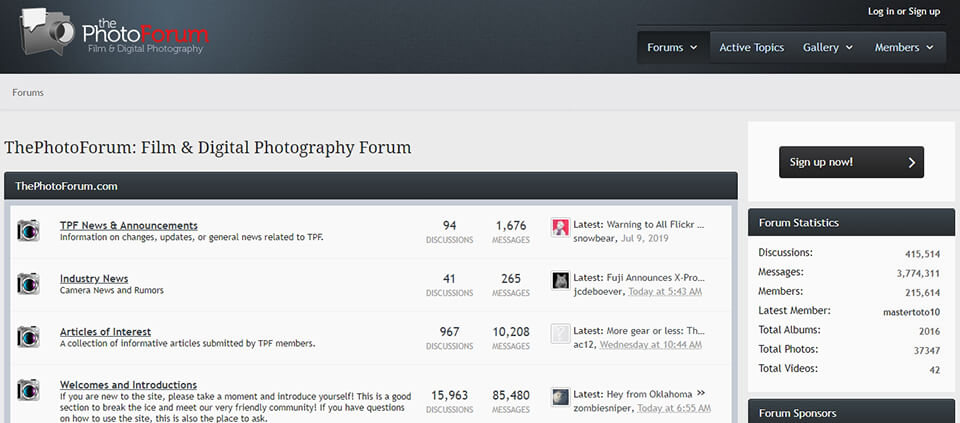Open jcdeboever's profile link

[x=599, y=291]
